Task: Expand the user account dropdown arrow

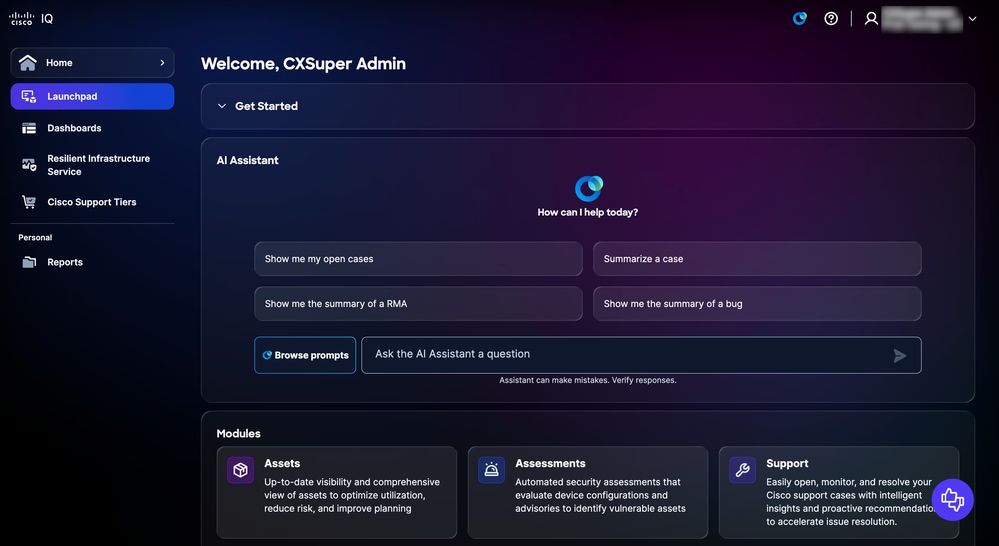Action: tap(972, 19)
